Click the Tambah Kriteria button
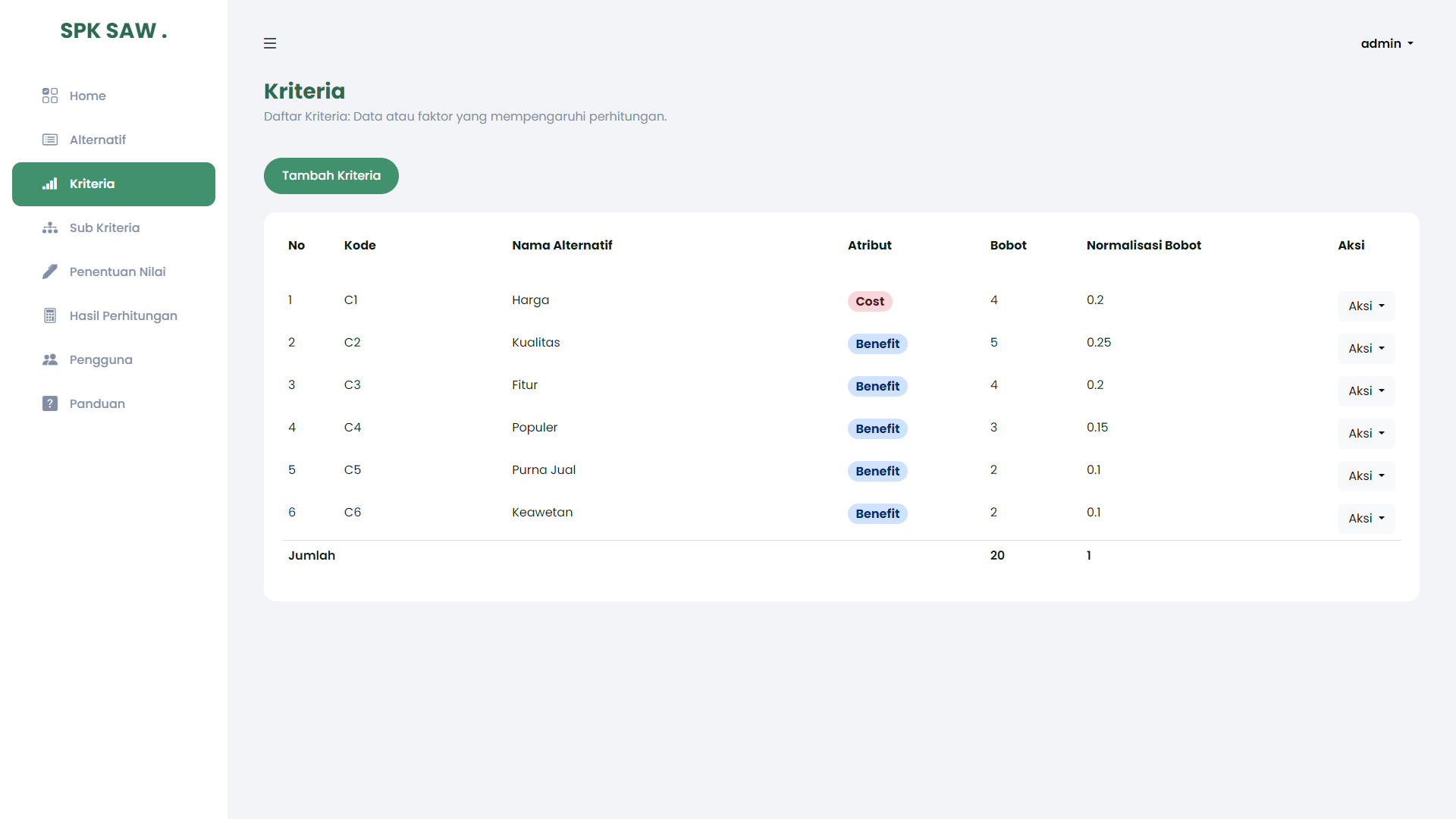 (x=331, y=176)
